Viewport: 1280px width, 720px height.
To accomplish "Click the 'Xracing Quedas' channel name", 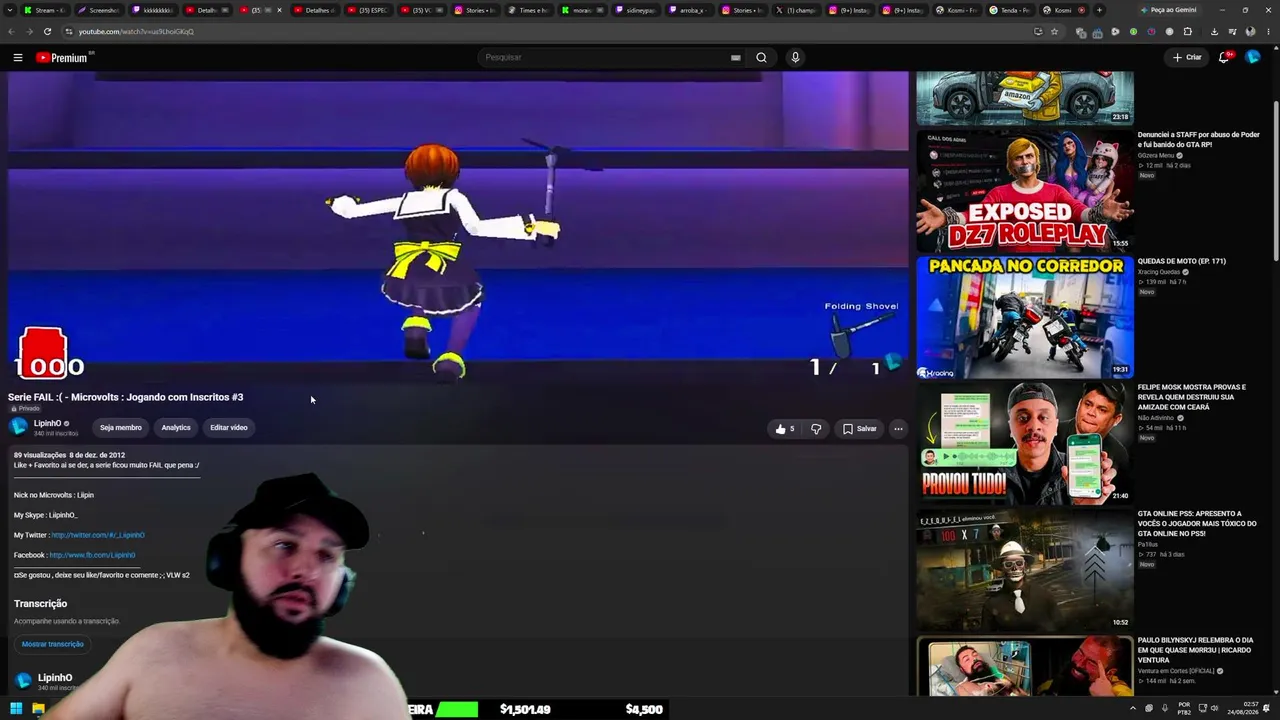I will pos(1159,272).
